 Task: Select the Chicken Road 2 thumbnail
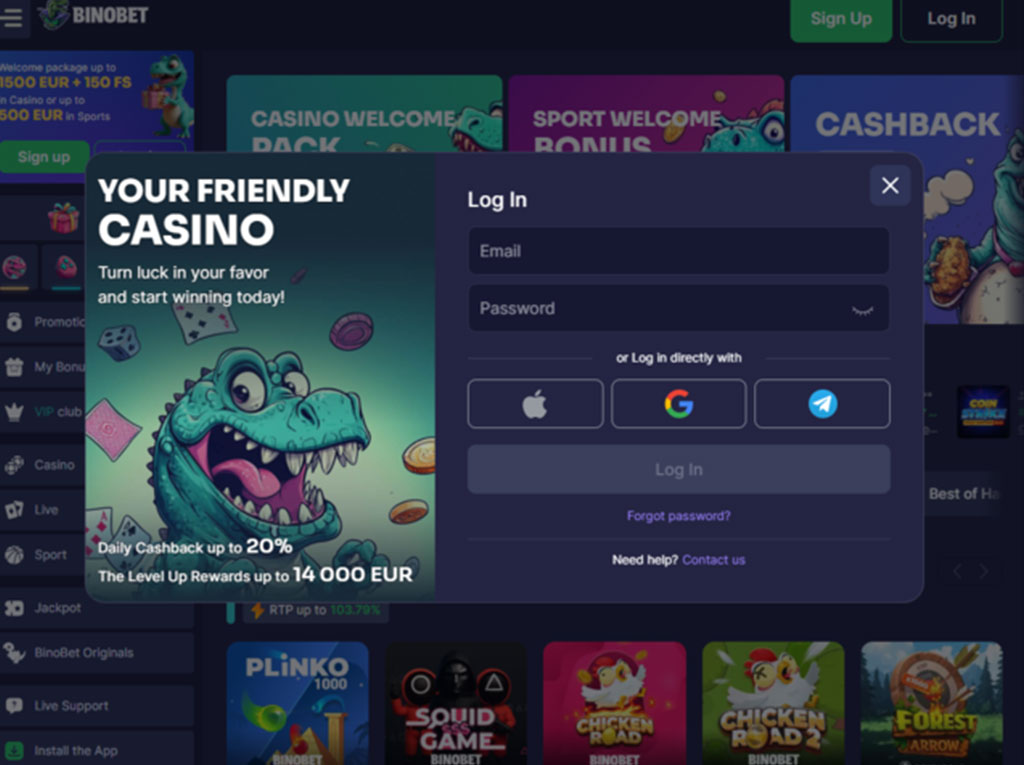pos(773,703)
